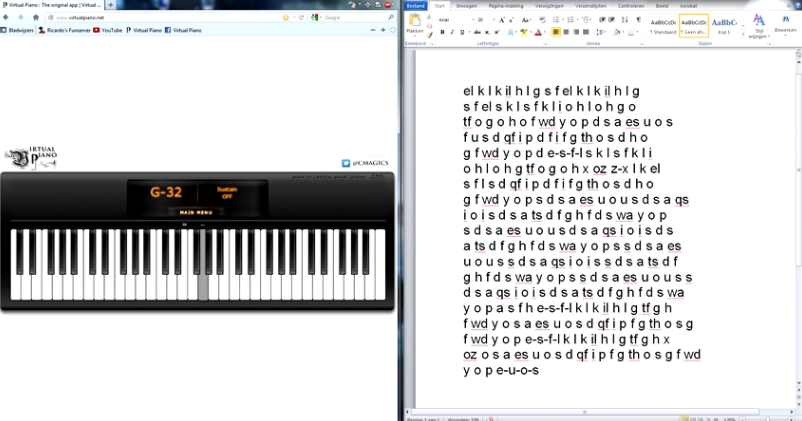Viewport: 802px width, 421px height.
Task: Open a new browser tab with plus
Action: click(110, 5)
